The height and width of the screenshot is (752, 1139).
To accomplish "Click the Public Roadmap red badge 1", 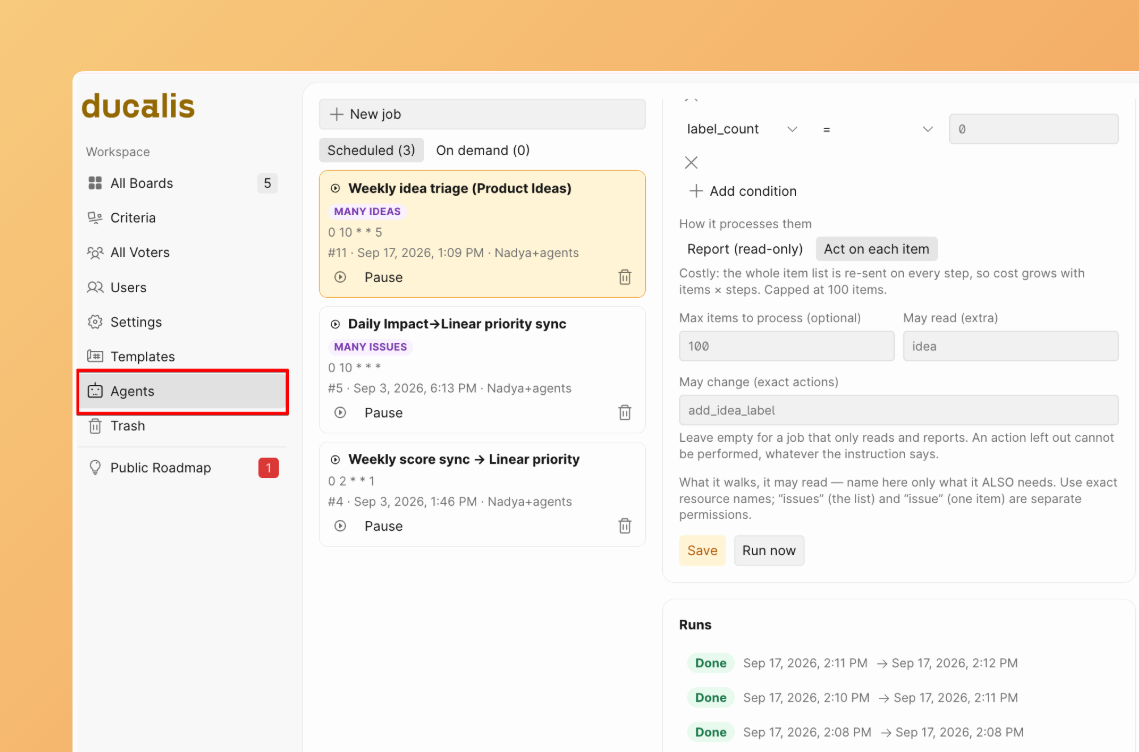I will tap(269, 467).
